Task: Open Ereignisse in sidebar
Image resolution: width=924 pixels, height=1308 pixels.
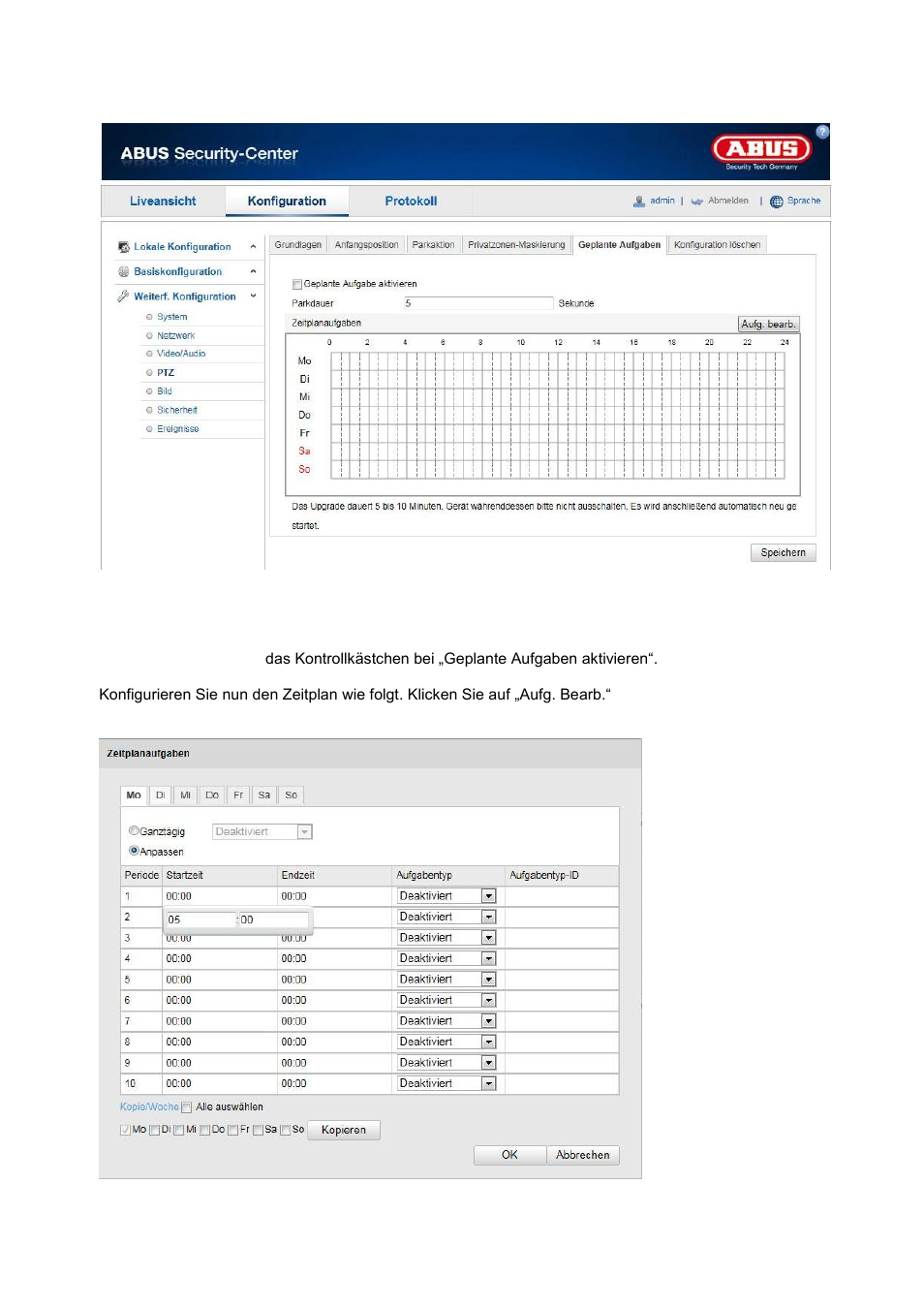Action: pos(178,429)
